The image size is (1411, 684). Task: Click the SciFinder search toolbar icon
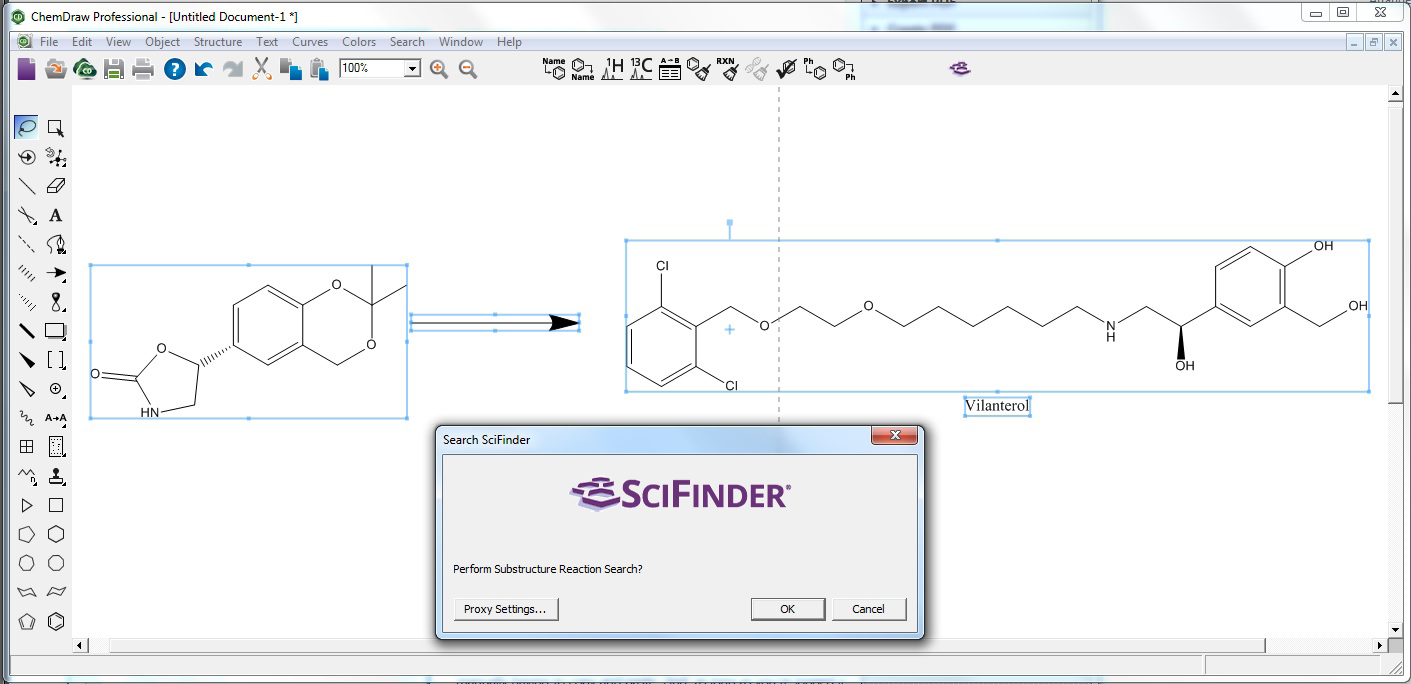[960, 68]
